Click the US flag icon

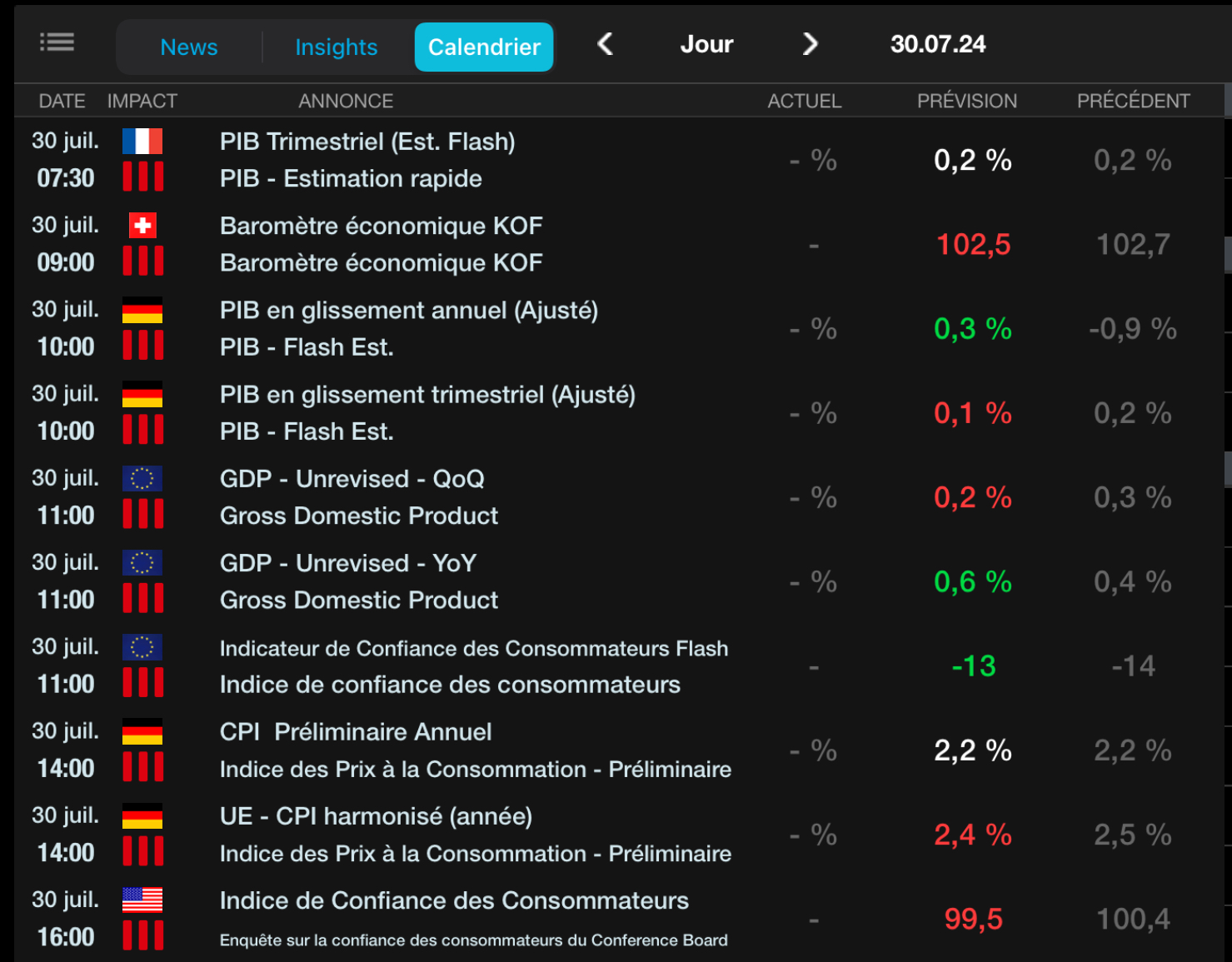point(142,900)
